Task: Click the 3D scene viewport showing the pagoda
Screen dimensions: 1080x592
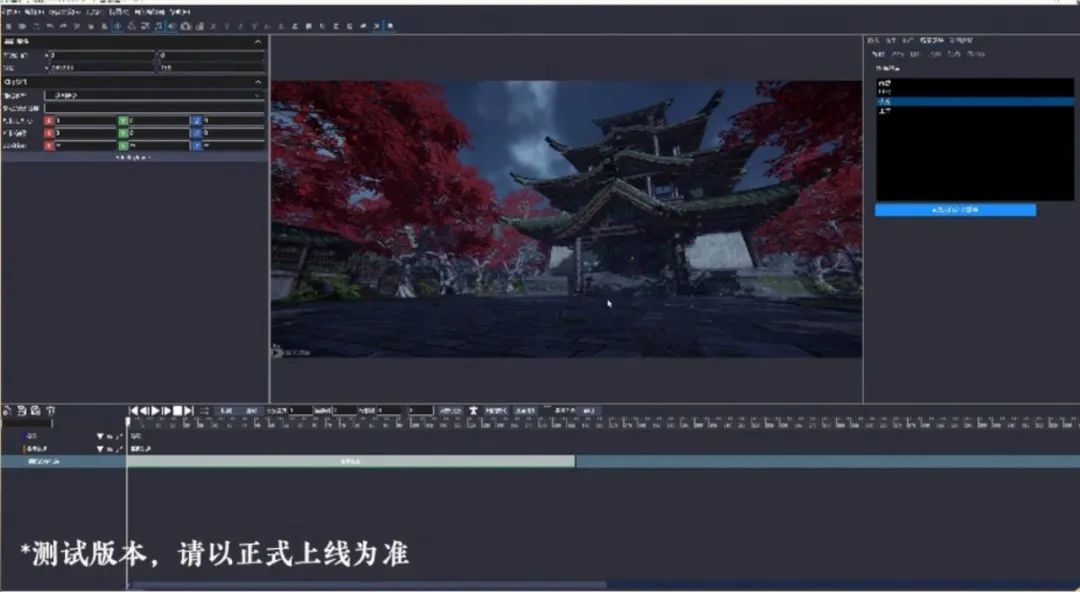Action: [566, 219]
